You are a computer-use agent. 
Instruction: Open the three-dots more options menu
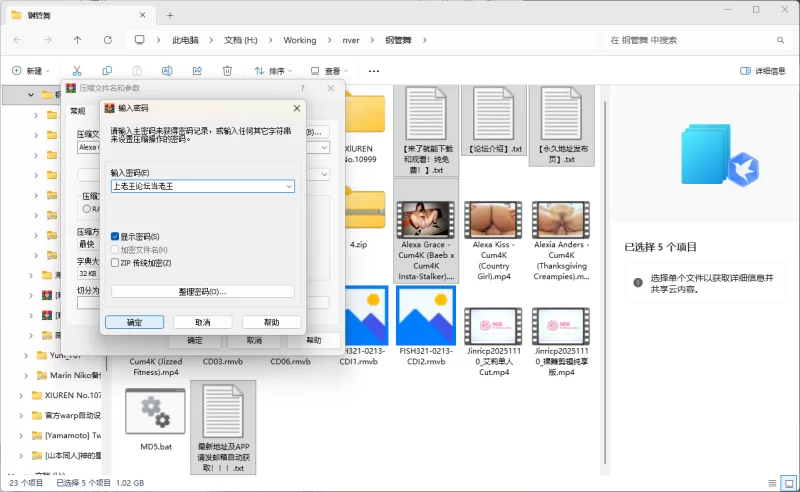(x=374, y=71)
